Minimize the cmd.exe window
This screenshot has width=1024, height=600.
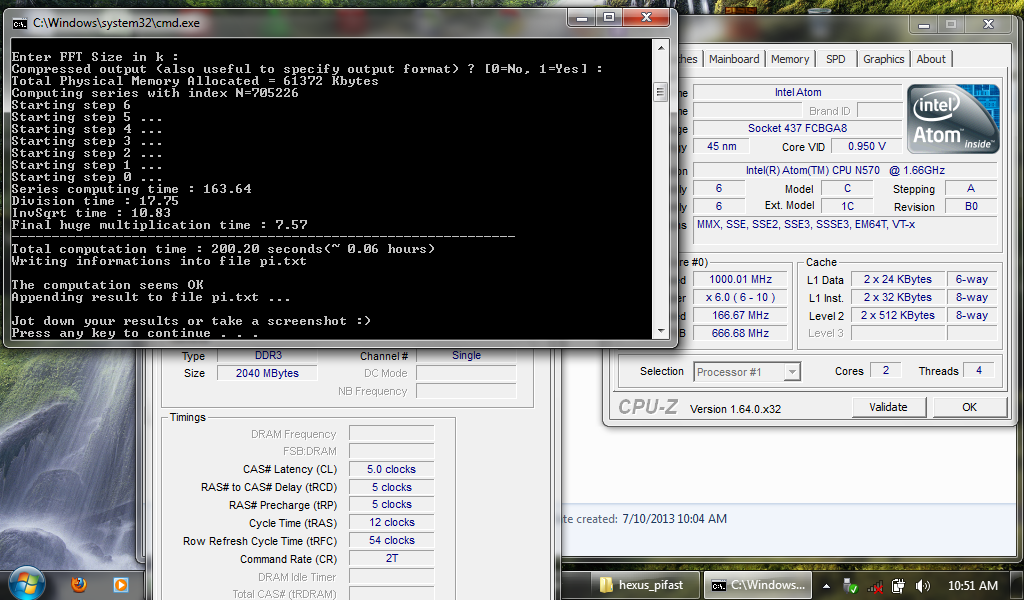[x=582, y=18]
